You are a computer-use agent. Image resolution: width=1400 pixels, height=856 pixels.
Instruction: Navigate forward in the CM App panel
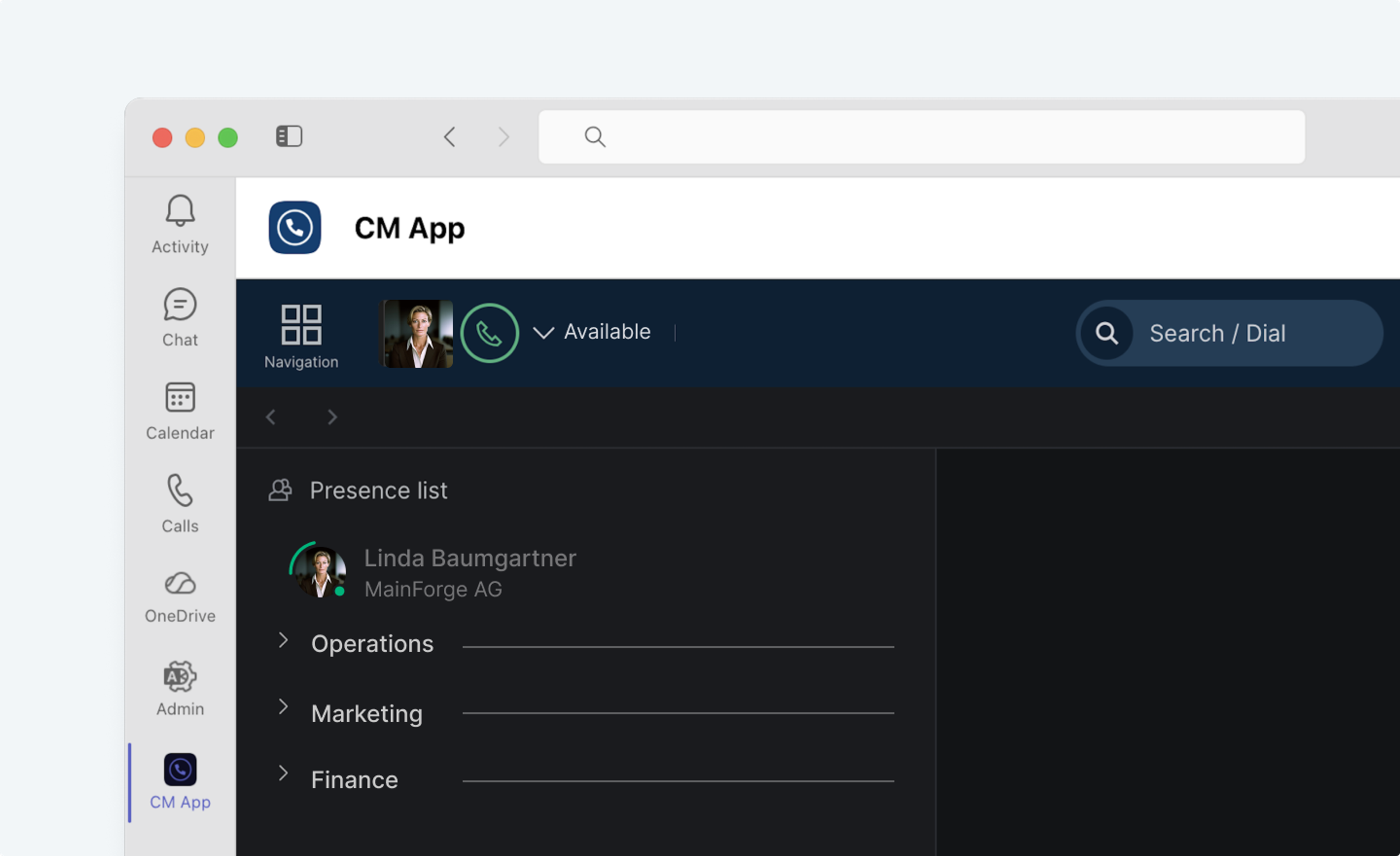(x=332, y=417)
